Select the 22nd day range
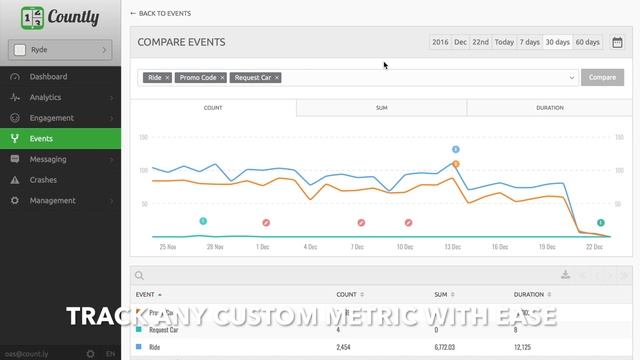The width and height of the screenshot is (640, 360). click(x=480, y=42)
